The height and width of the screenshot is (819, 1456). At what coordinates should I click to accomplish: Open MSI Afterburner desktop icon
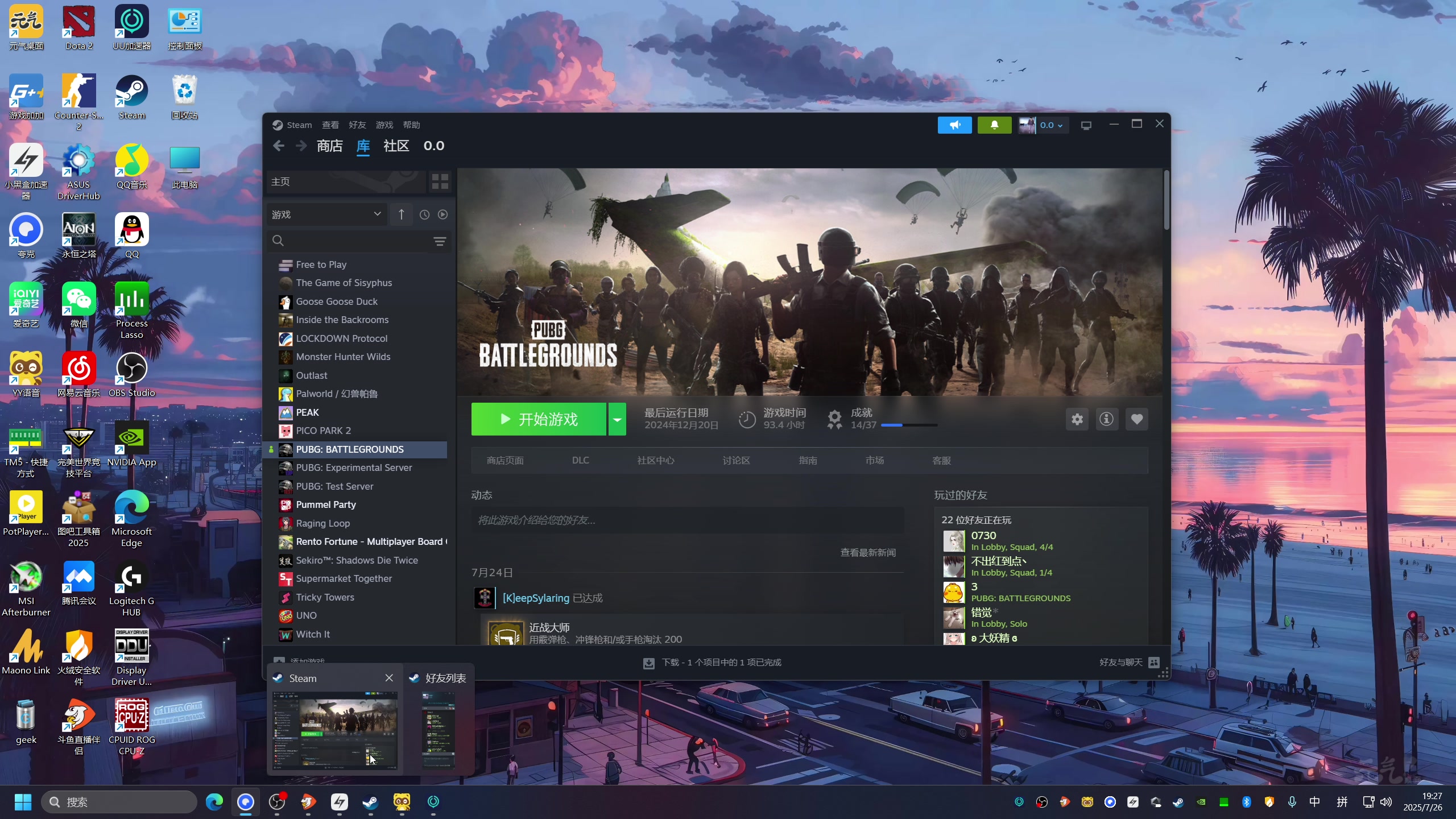point(26,588)
